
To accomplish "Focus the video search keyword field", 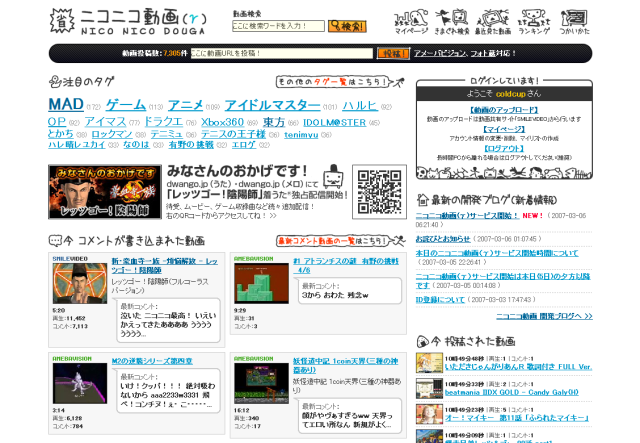I will click(278, 26).
